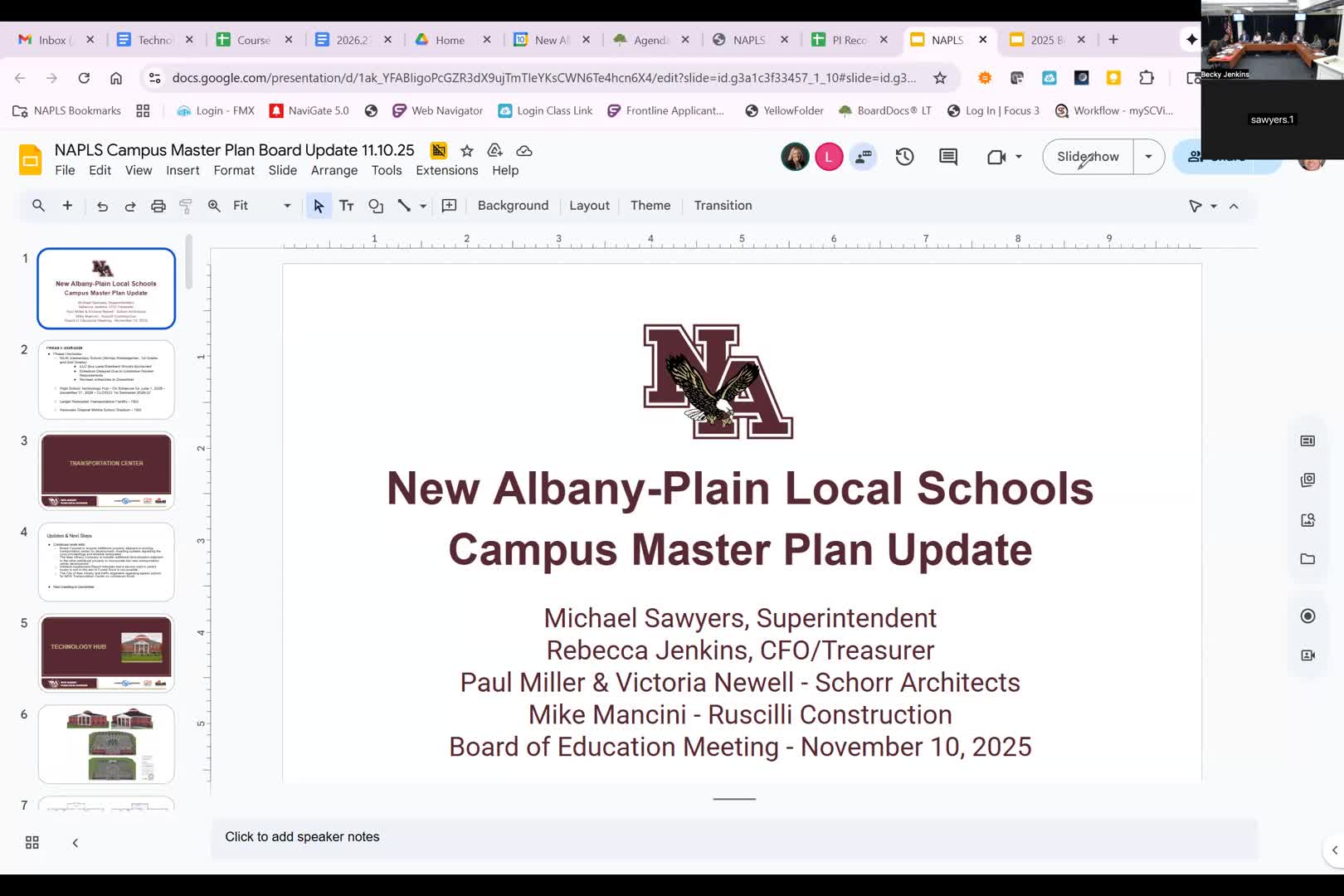Screen dimensions: 1344x896
Task: Click the Paint format icon
Action: tap(186, 206)
